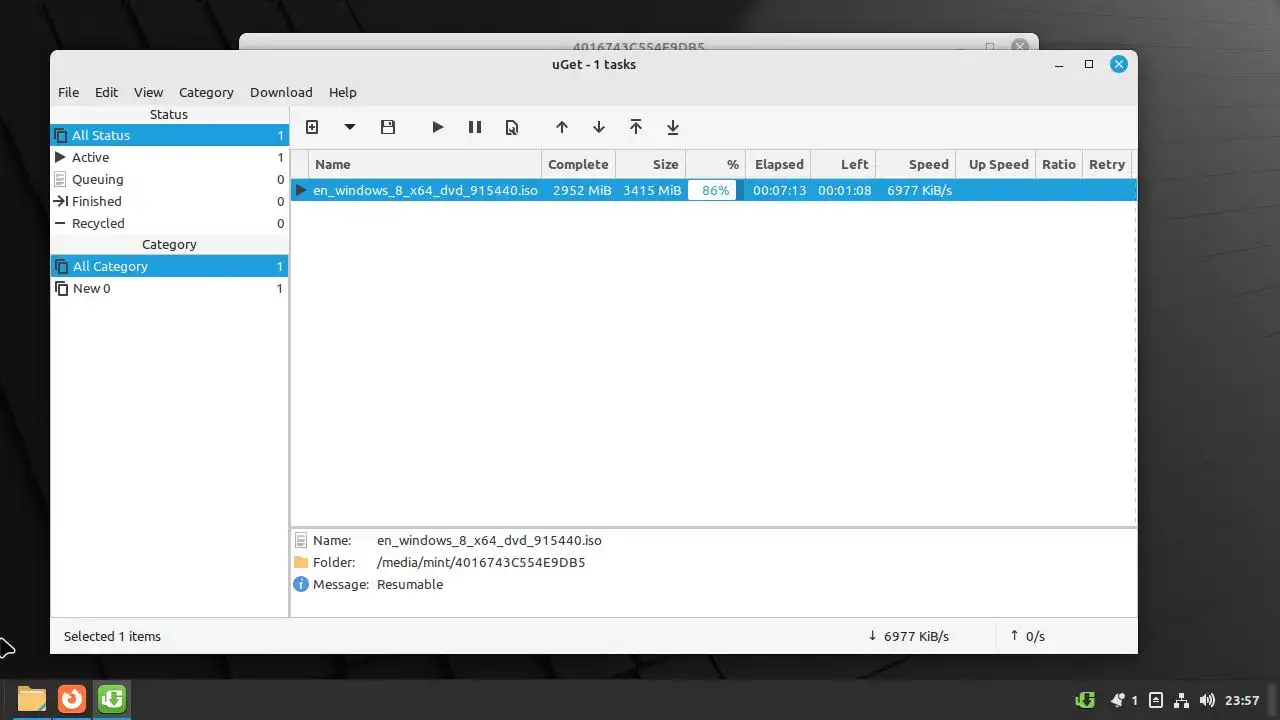Viewport: 1280px width, 720px height.
Task: Select the Finished status filter
Action: click(x=169, y=201)
